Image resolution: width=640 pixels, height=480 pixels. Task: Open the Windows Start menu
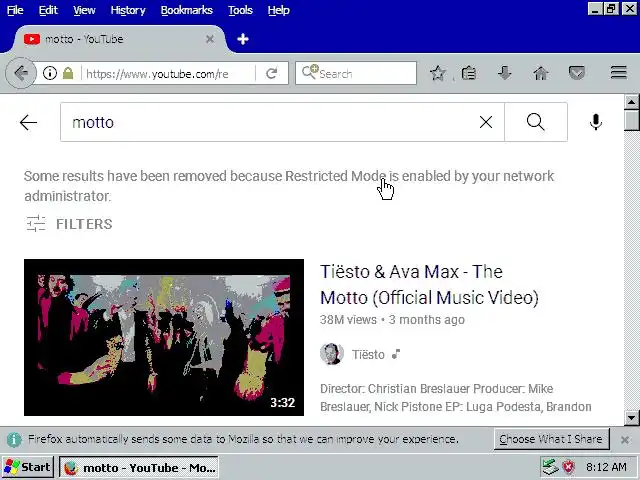(27, 467)
